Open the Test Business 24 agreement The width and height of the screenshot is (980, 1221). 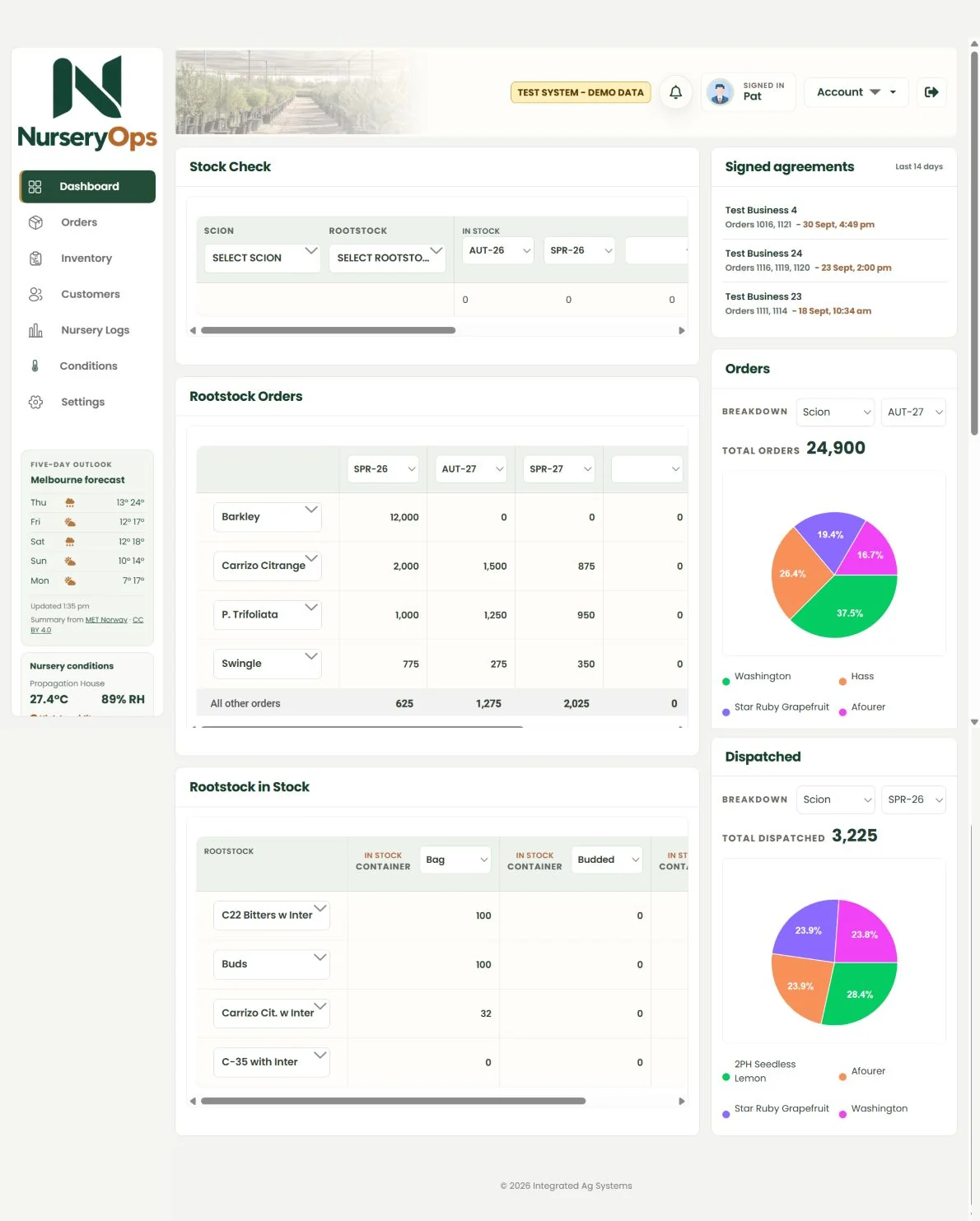pos(834,260)
